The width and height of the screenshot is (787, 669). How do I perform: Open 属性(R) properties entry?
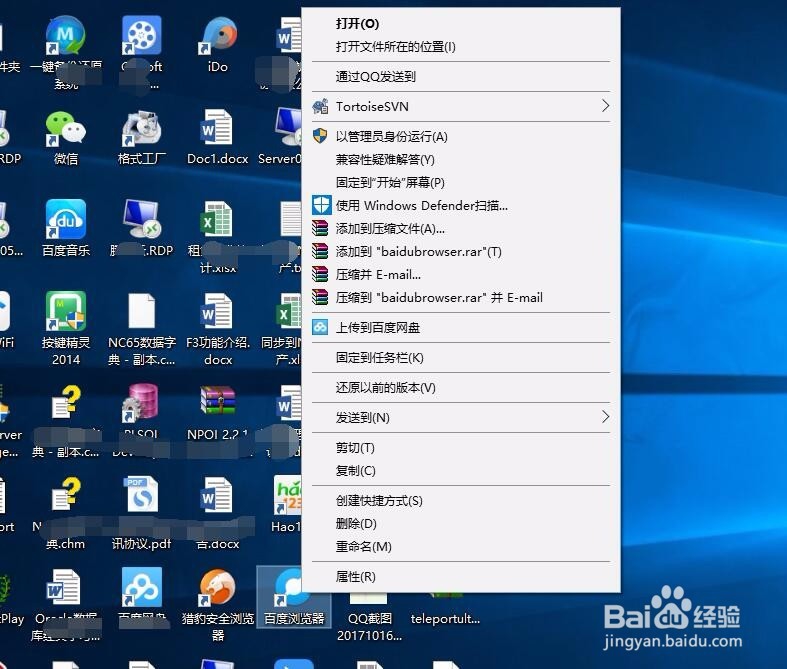pos(461,577)
